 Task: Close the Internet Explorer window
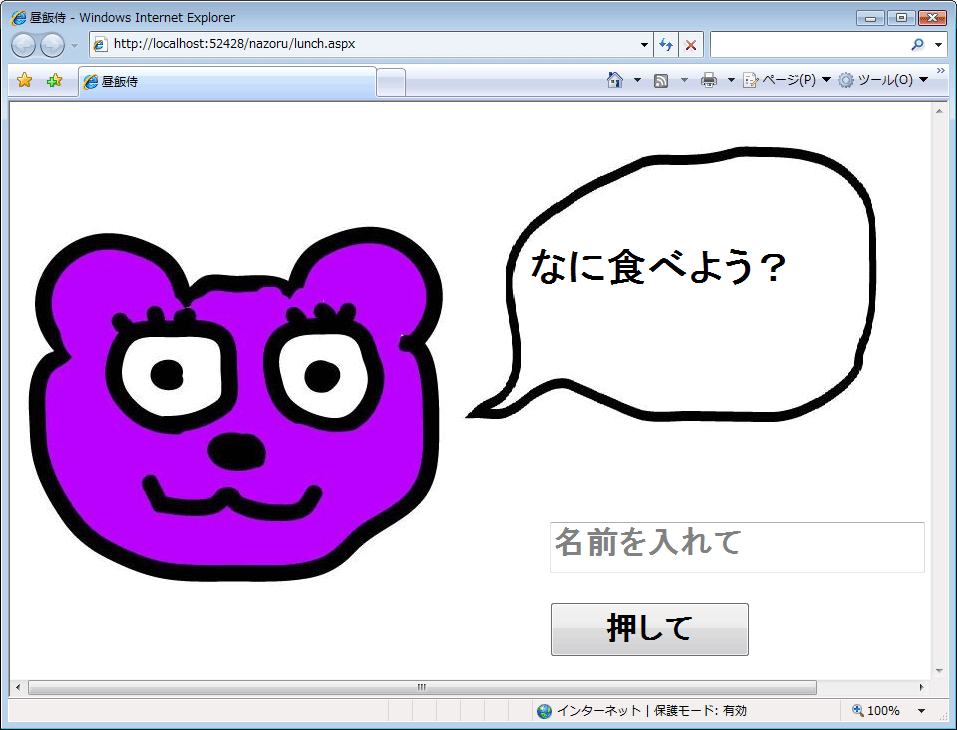pyautogui.click(x=932, y=18)
